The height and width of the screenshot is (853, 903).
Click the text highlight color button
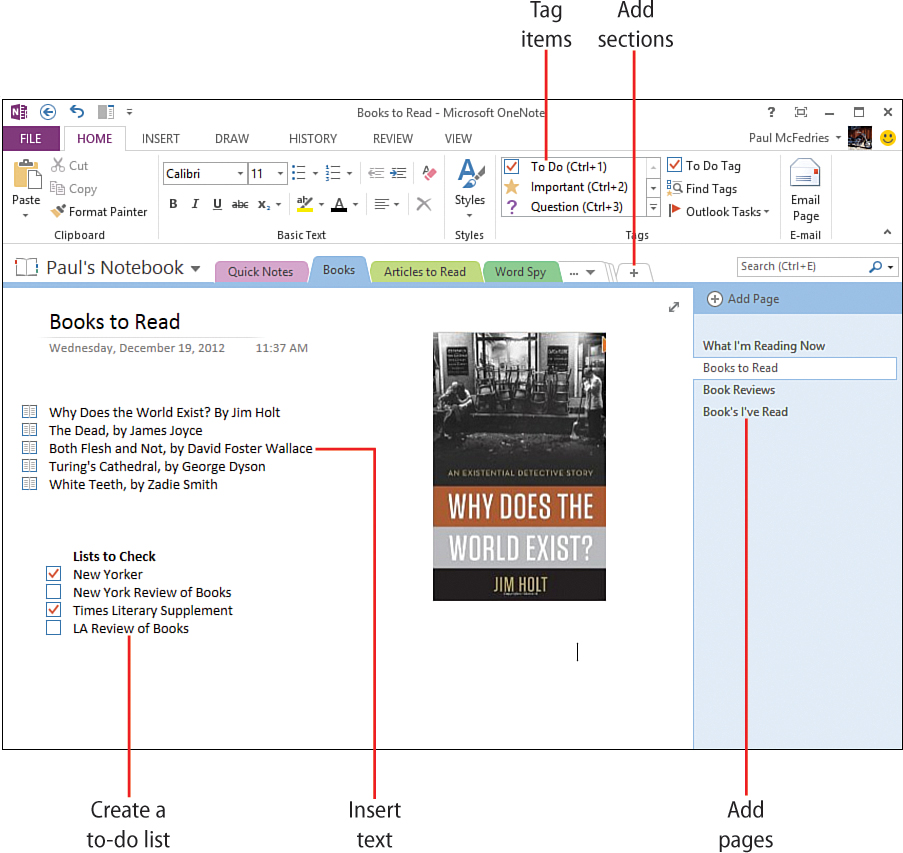[x=305, y=204]
